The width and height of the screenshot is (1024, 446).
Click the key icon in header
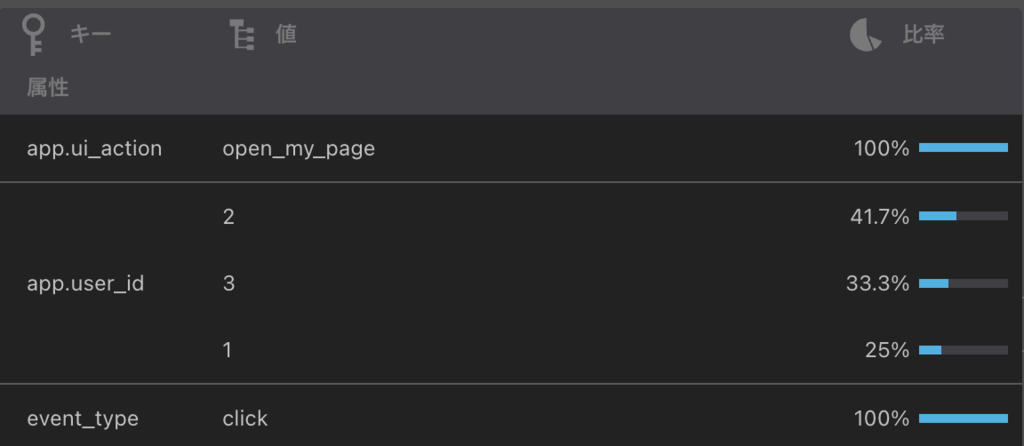coord(33,35)
